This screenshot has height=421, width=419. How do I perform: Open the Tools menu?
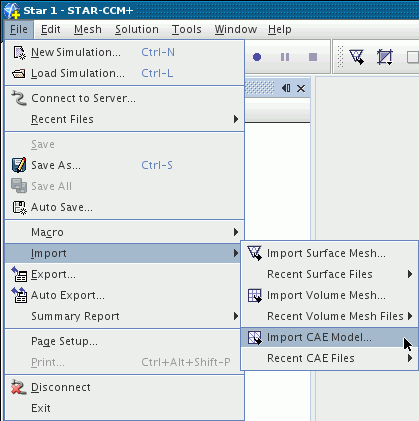coord(187,29)
